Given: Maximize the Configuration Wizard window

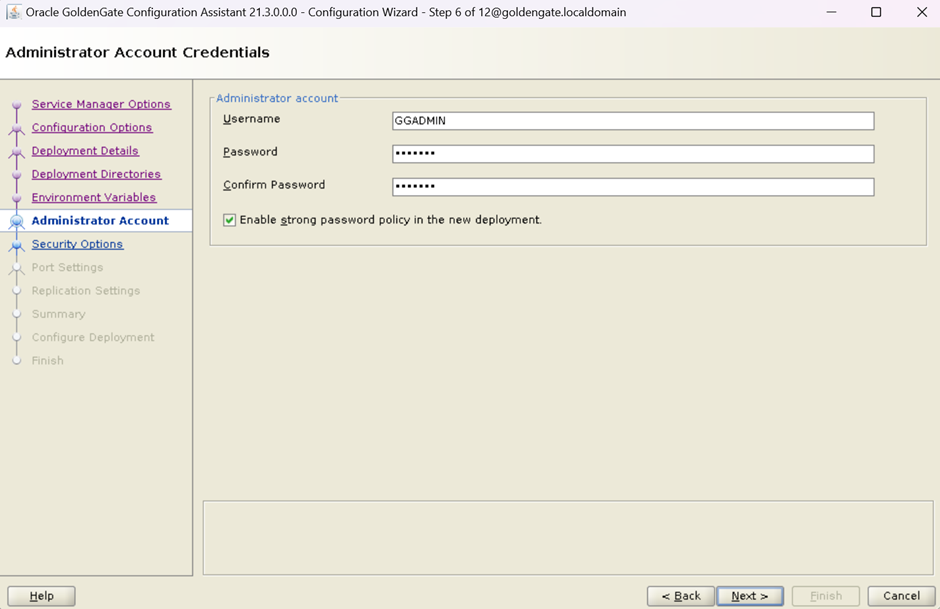Looking at the screenshot, I should point(876,12).
